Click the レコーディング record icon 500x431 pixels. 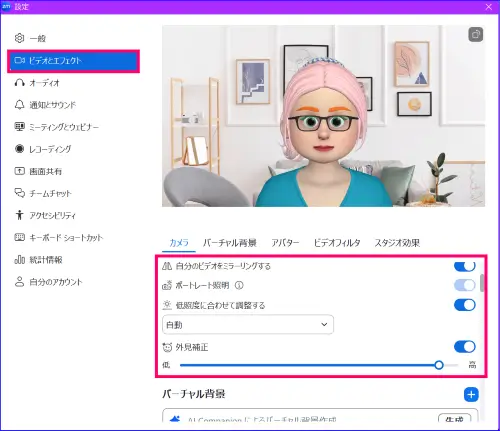tap(20, 149)
